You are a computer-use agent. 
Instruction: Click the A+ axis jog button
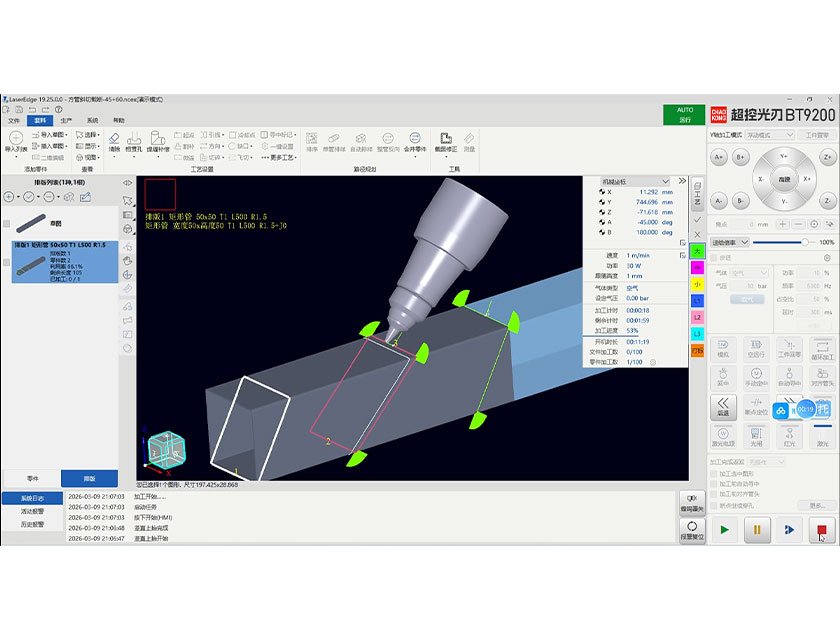tap(718, 157)
